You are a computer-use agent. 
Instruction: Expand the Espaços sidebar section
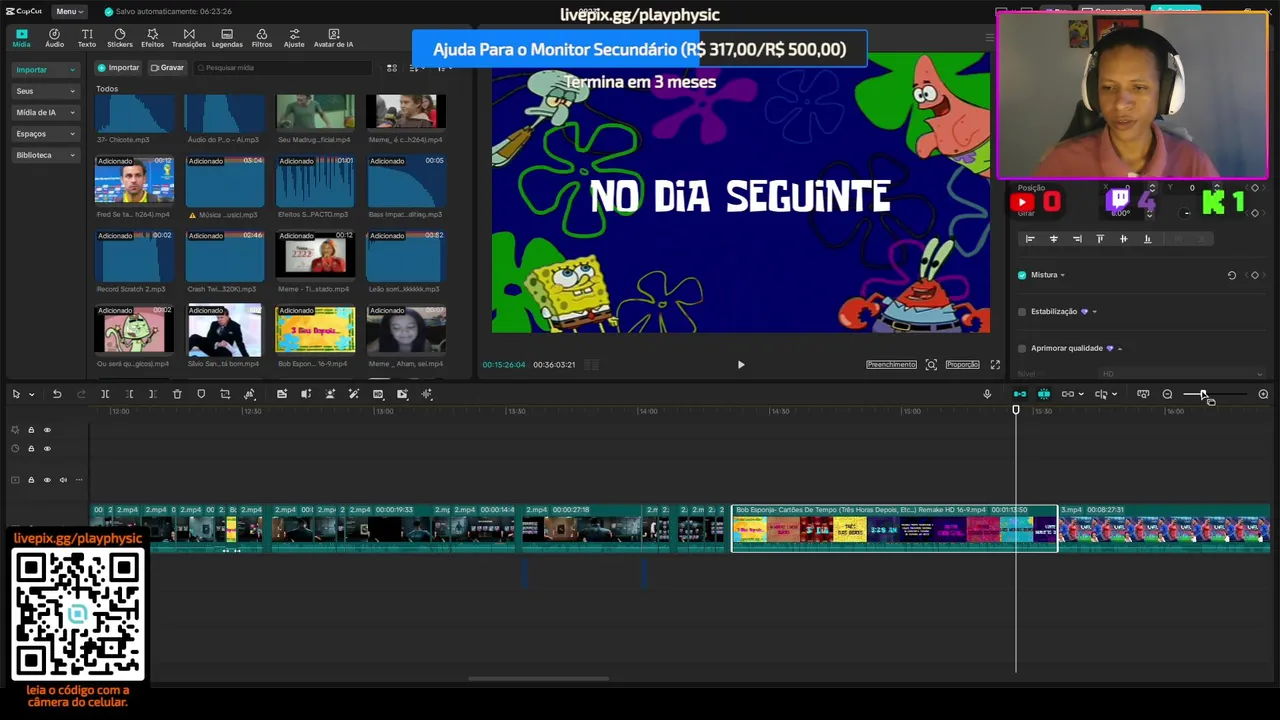[44, 134]
